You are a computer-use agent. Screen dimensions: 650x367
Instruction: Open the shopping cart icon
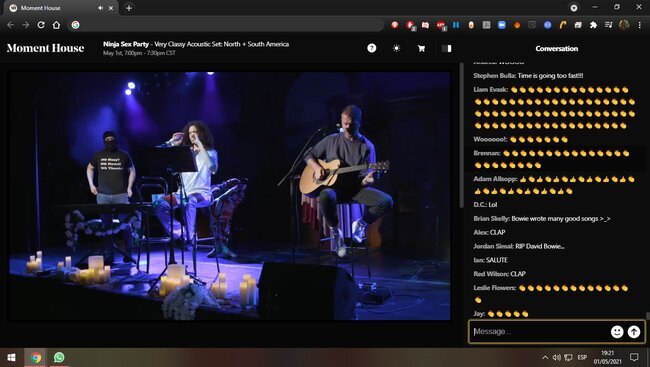coord(421,49)
